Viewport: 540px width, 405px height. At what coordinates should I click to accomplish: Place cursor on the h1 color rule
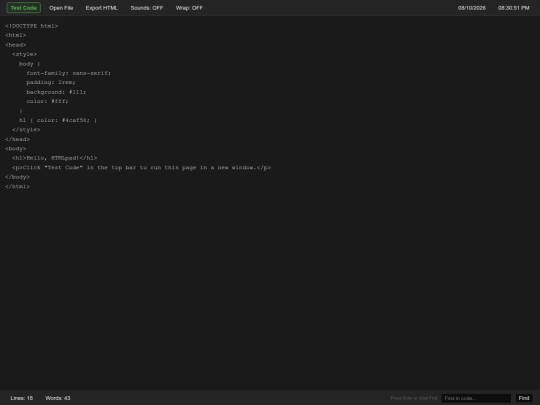(x=58, y=120)
